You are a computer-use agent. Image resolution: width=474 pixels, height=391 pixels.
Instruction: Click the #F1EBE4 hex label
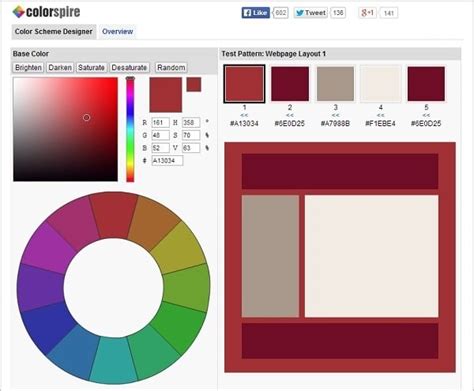tap(380, 124)
